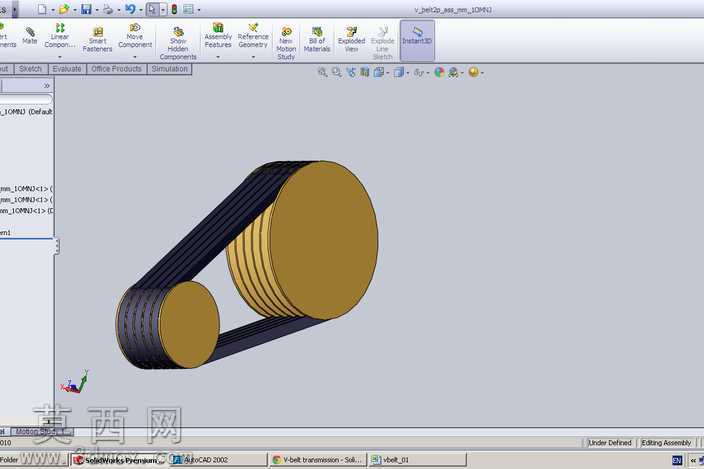The height and width of the screenshot is (469, 704).
Task: Toggle the Instant3D button
Action: [417, 40]
